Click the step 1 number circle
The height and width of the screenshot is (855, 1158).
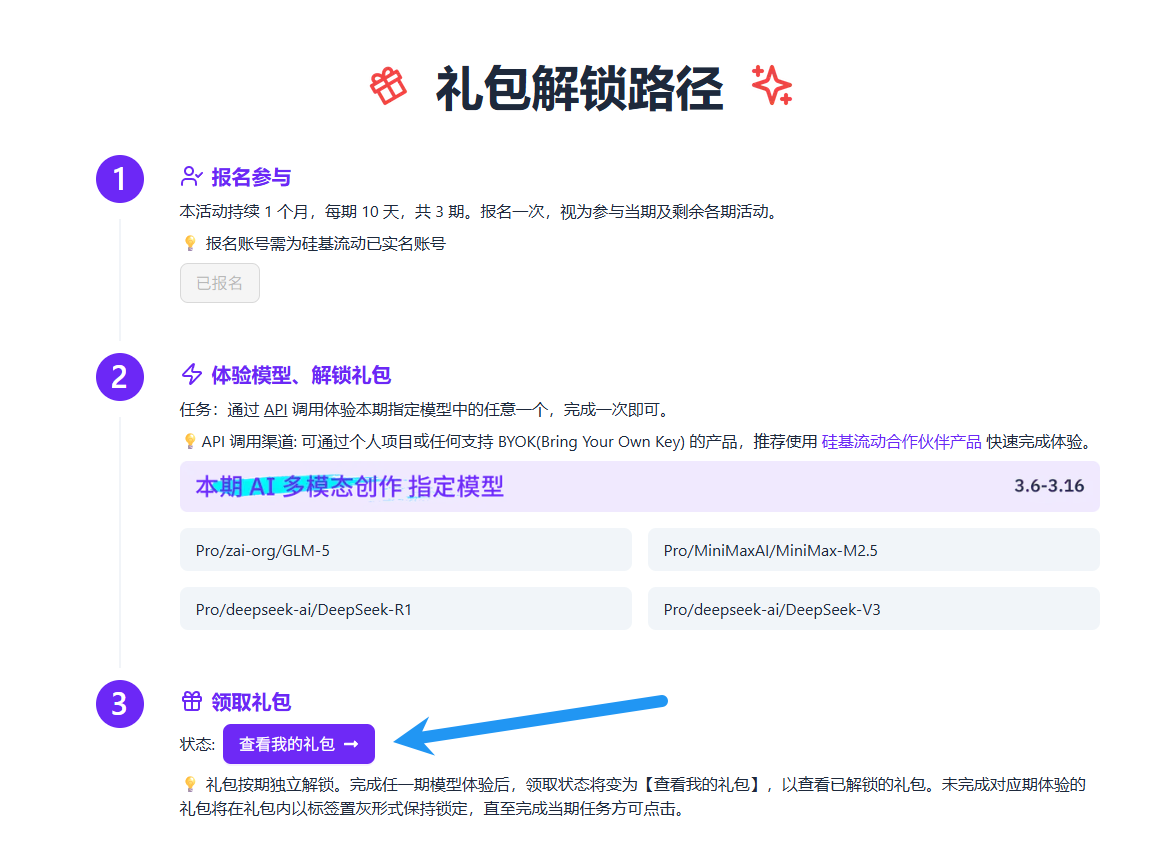click(120, 179)
